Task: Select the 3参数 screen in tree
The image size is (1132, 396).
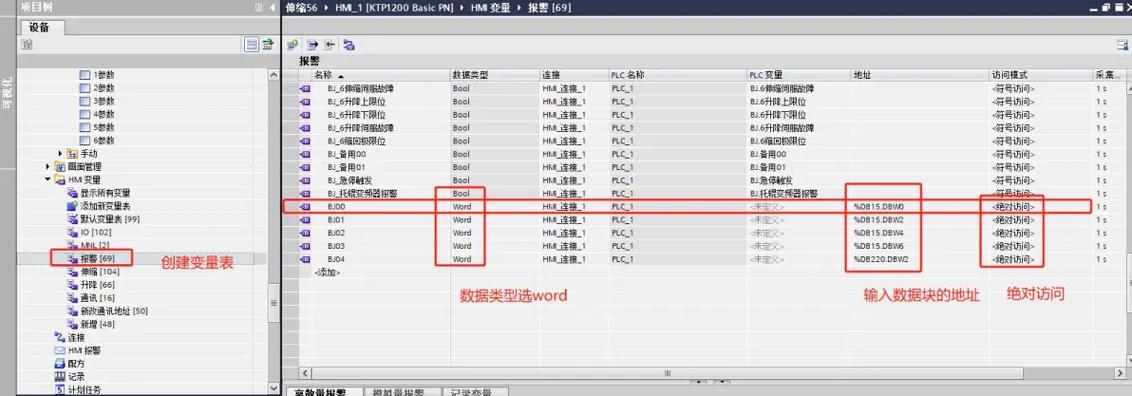Action: [104, 101]
